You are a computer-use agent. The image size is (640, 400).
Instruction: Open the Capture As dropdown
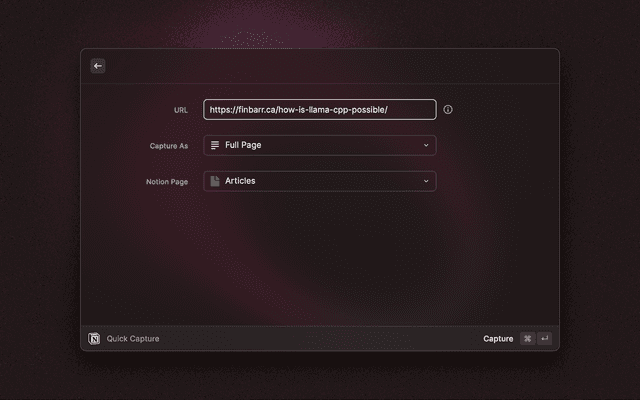tap(320, 145)
